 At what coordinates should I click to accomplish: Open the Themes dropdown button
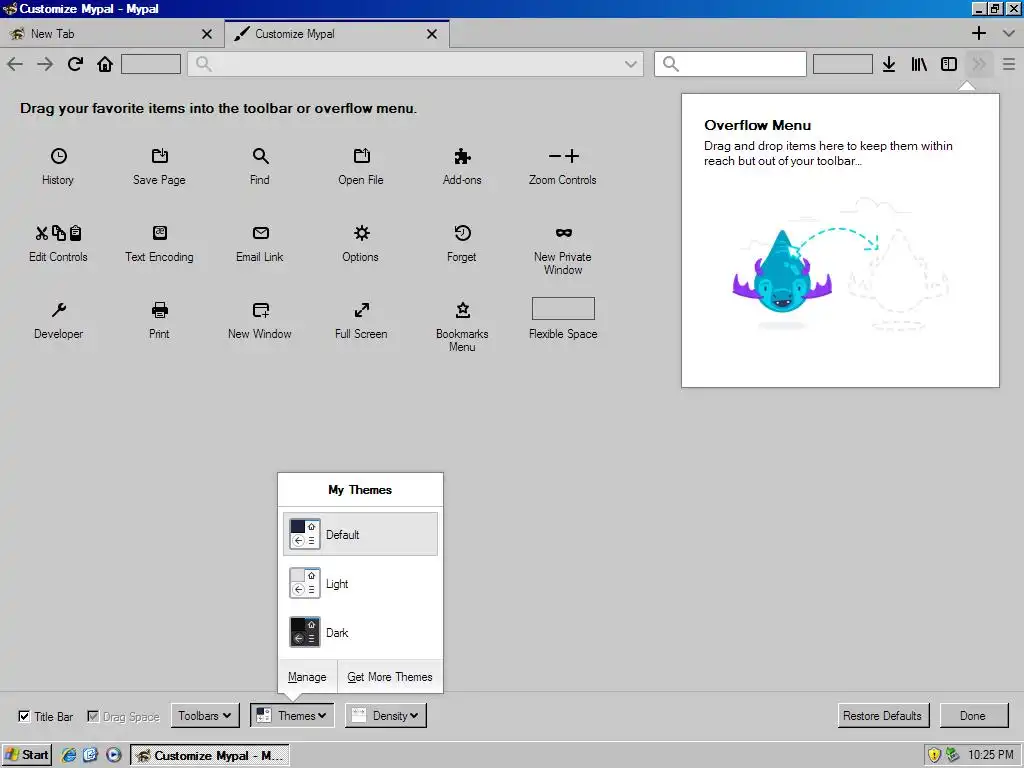tap(292, 716)
